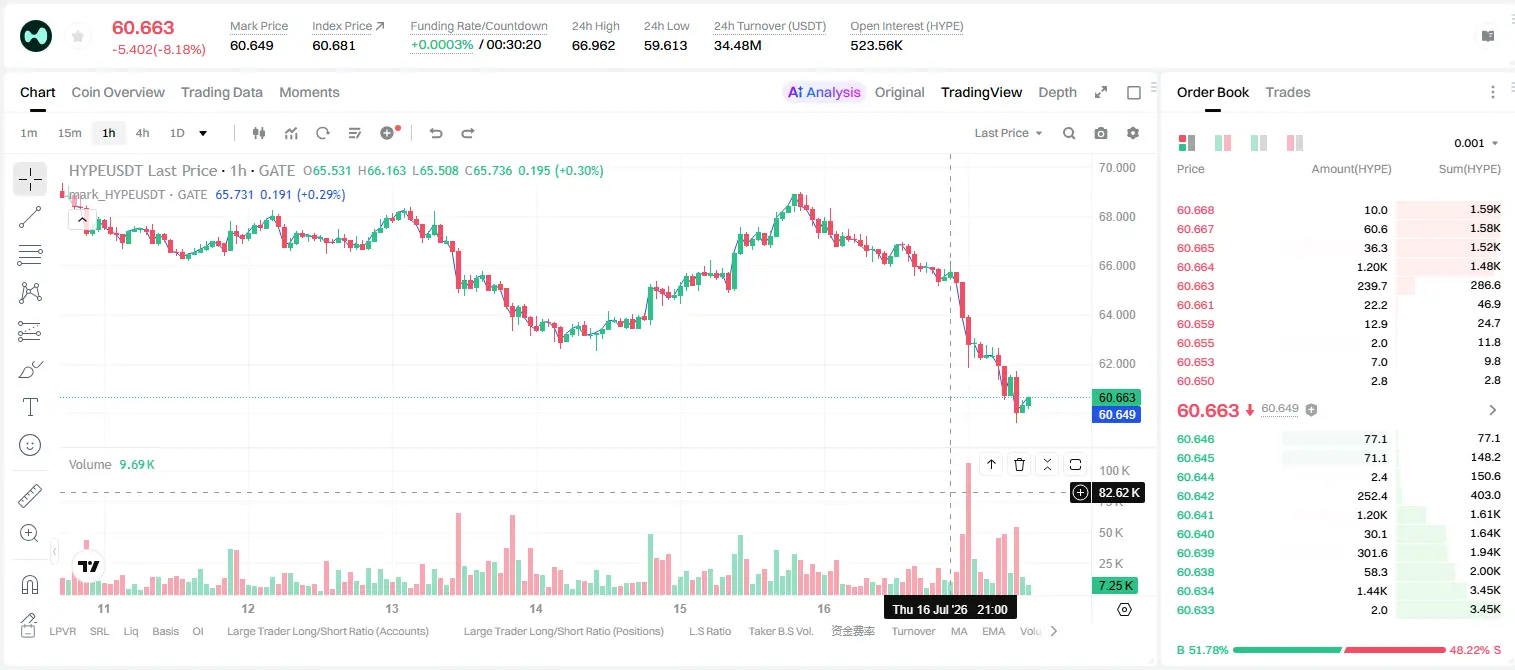Screen dimensions: 1515x670
Task: Select the text annotation tool
Action: pos(30,407)
